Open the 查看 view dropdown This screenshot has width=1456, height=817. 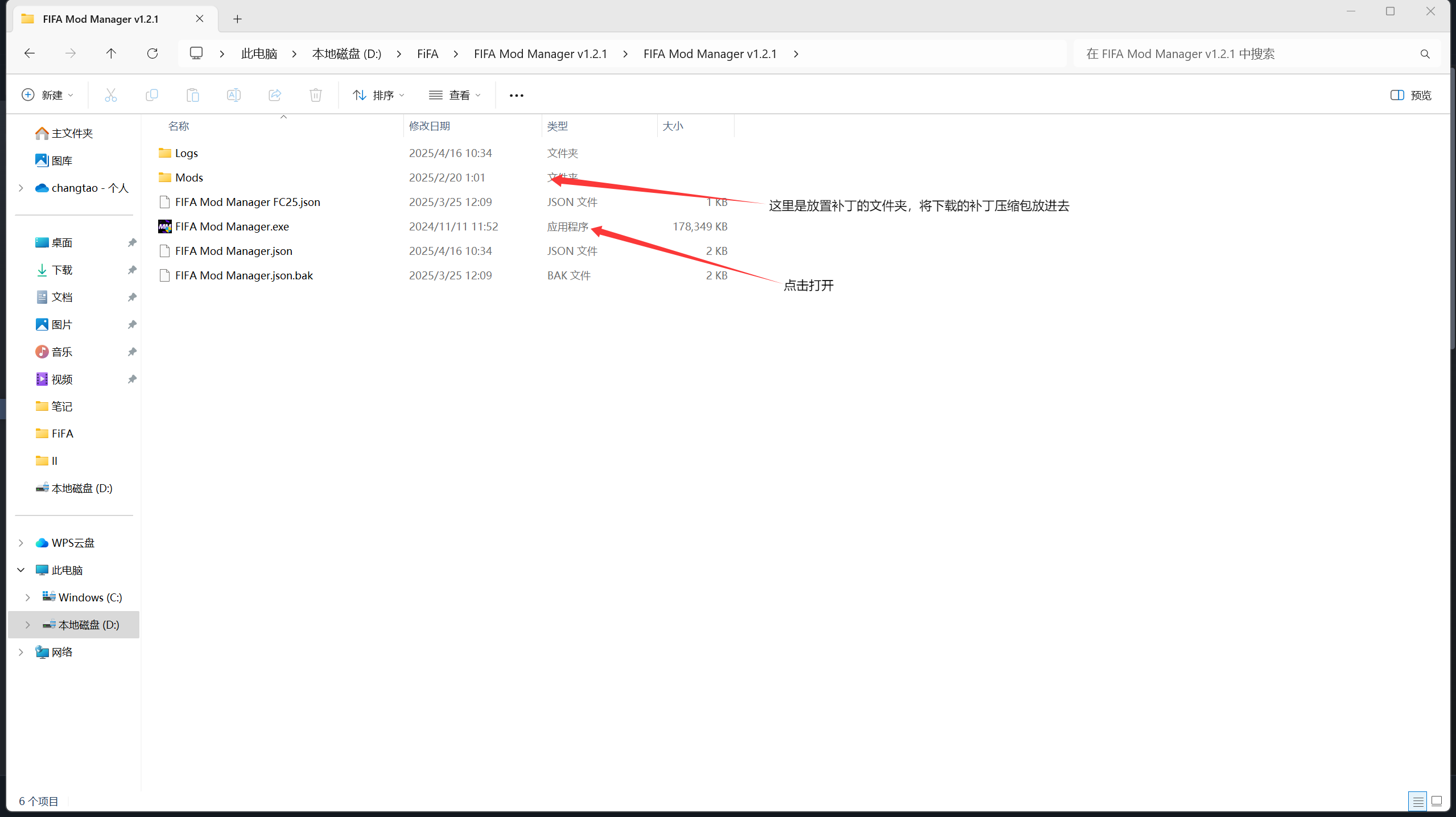455,95
